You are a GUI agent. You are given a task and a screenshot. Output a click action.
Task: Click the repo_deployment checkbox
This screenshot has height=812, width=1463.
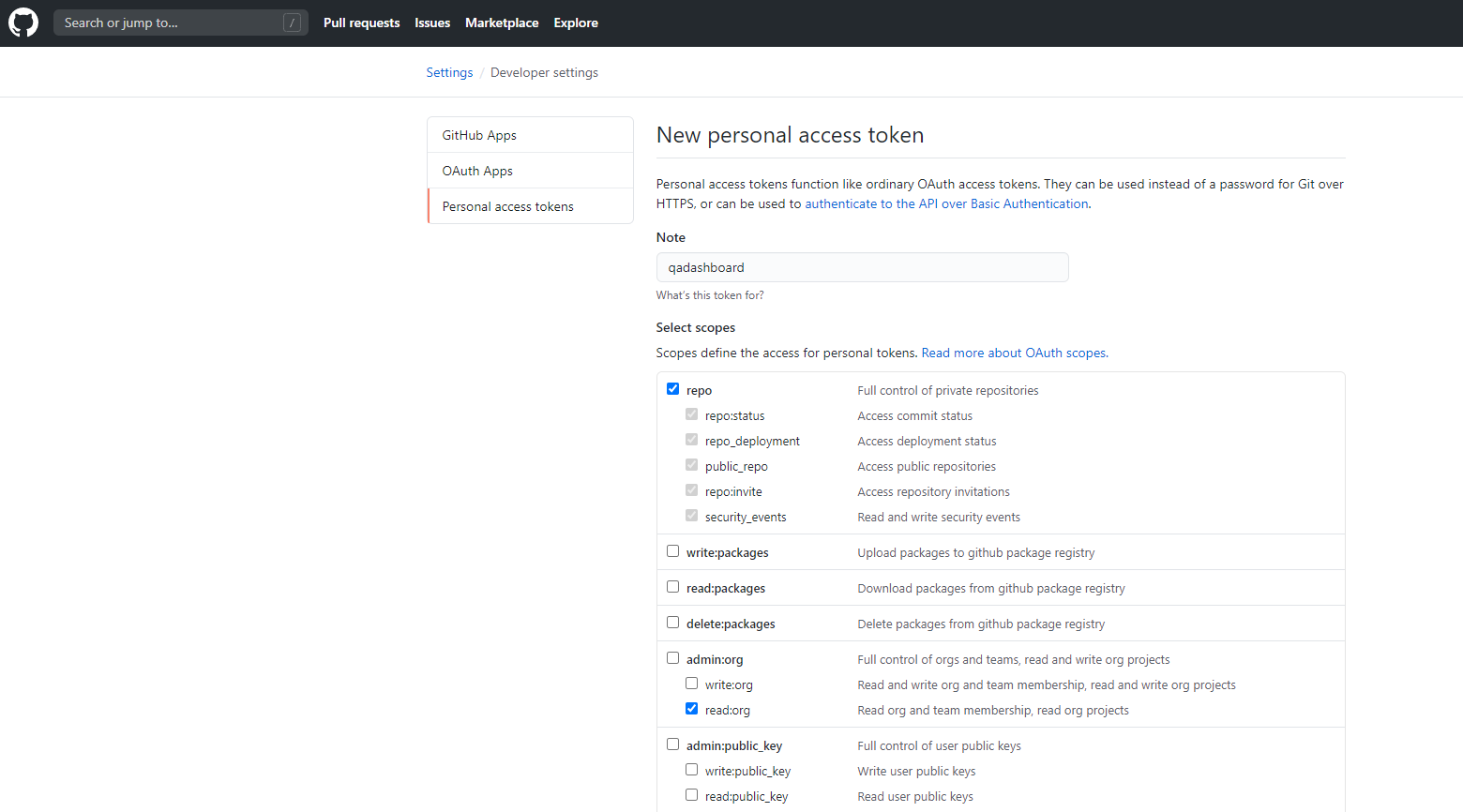tap(691, 439)
